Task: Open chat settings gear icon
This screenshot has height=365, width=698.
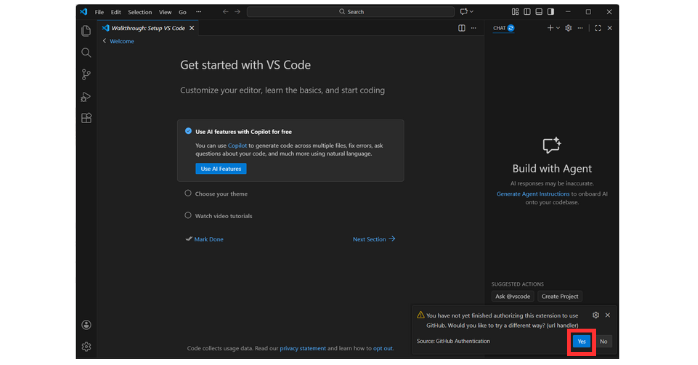Action: pos(568,28)
